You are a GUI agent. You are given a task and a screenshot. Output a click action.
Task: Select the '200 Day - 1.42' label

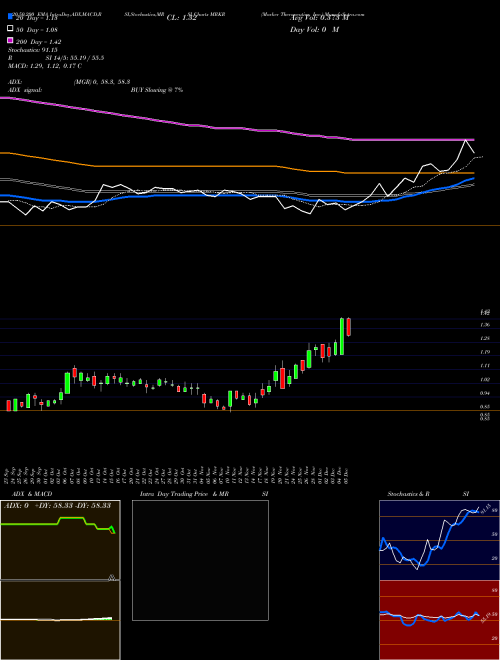point(39,42)
